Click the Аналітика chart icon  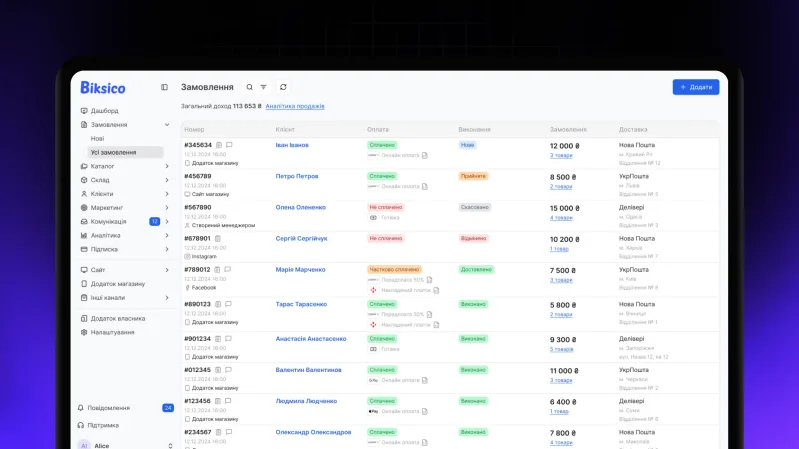point(84,235)
